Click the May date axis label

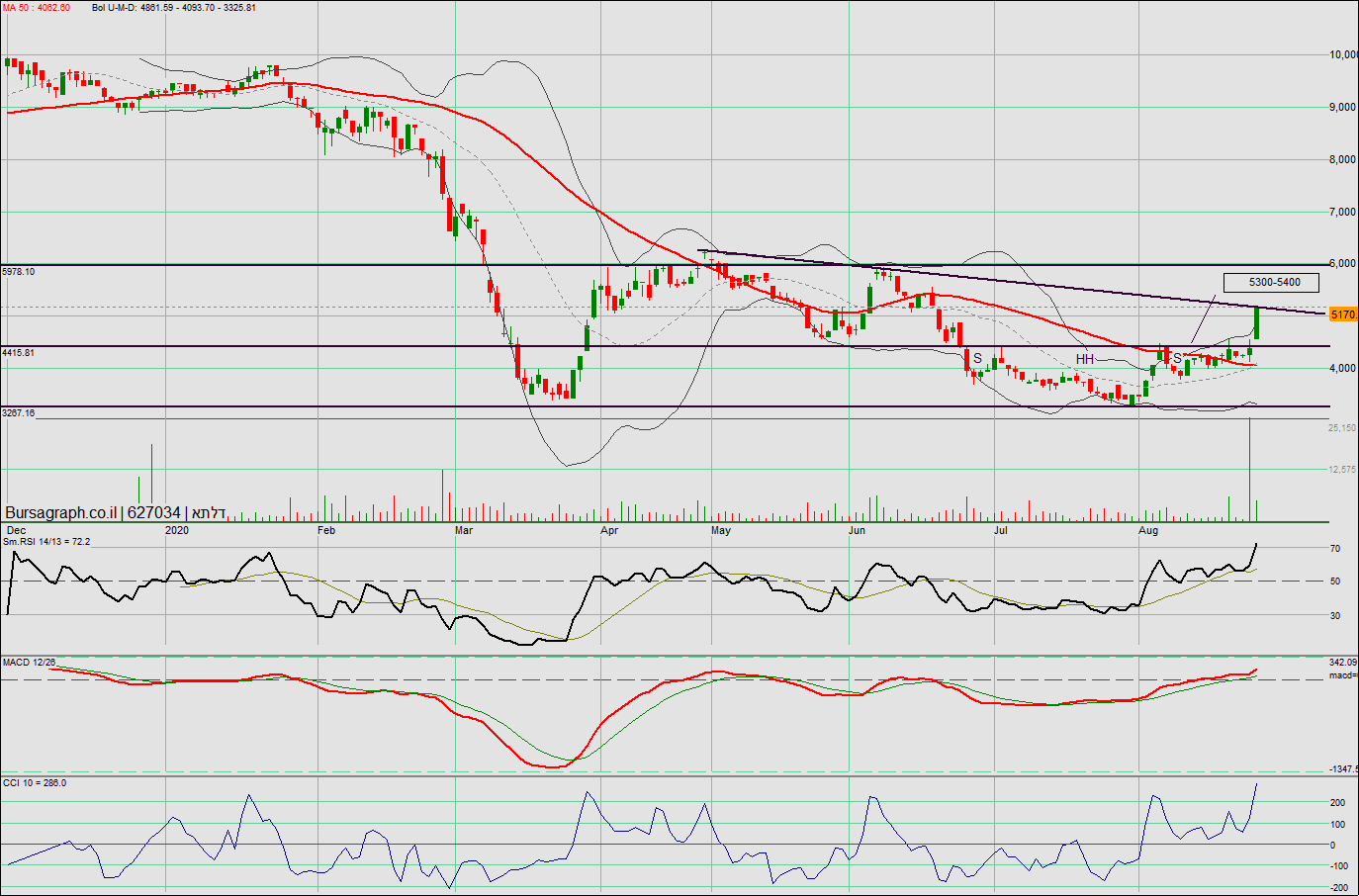coord(721,531)
